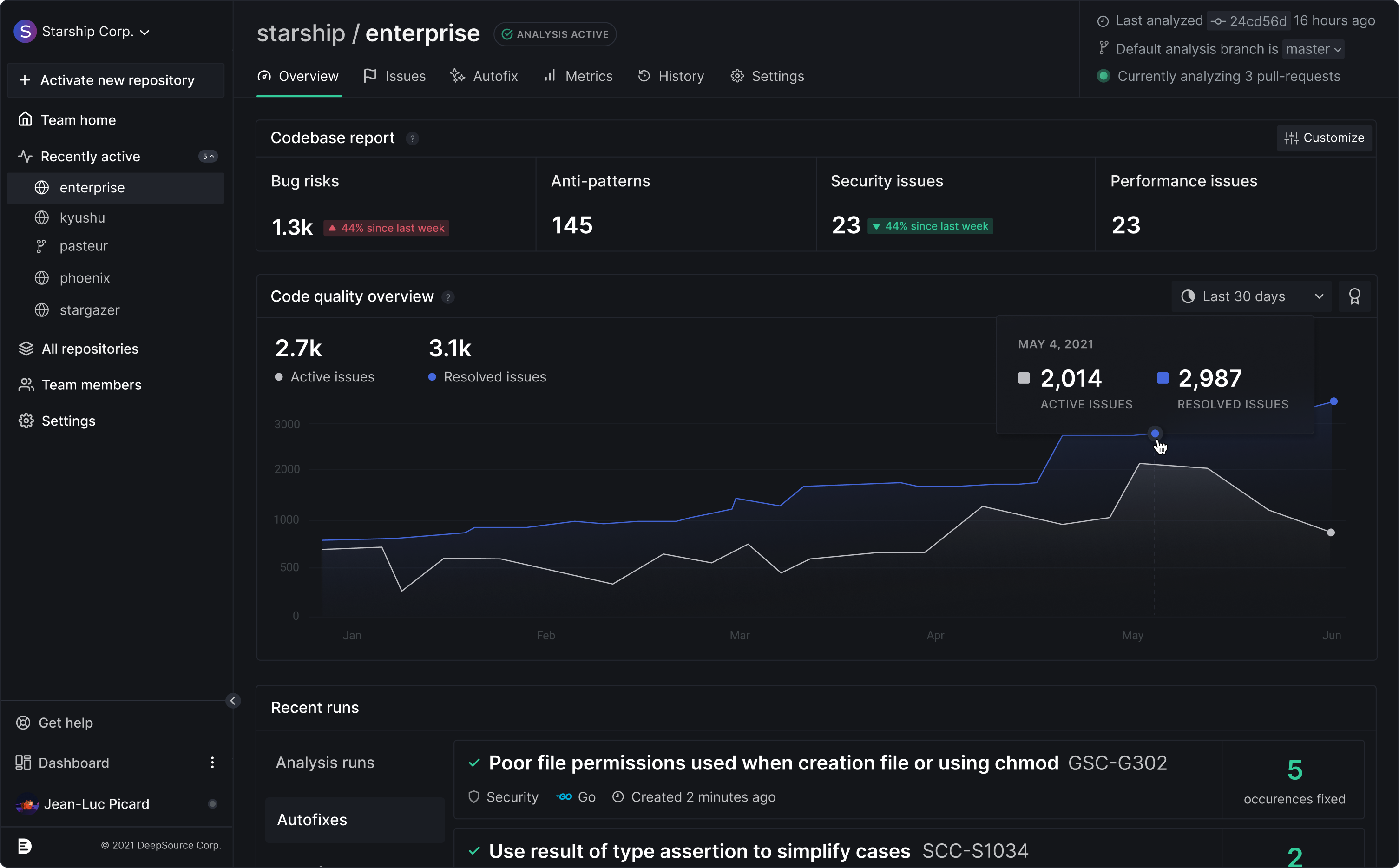
Task: Open the Dashboard three-dot options menu
Action: click(x=212, y=763)
